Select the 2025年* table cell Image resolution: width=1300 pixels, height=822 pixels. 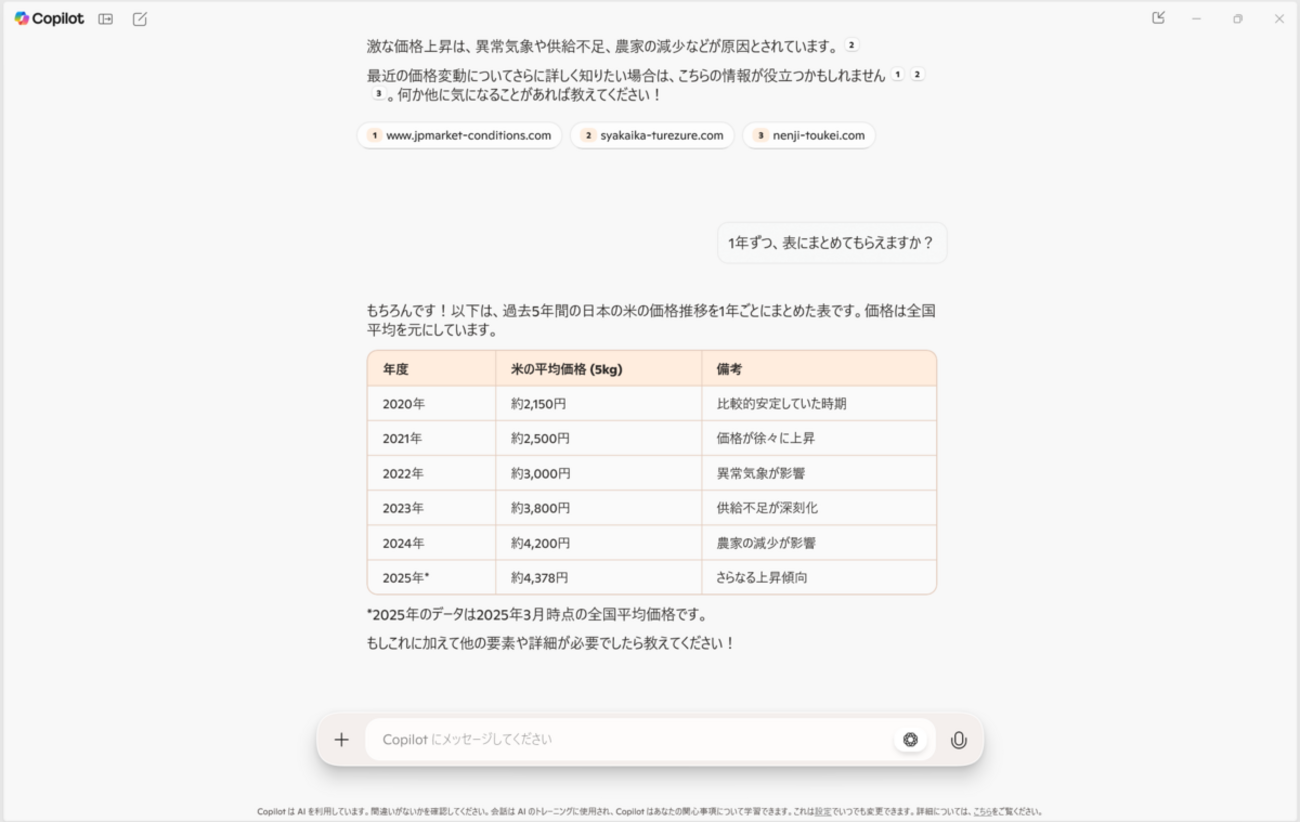pos(432,578)
